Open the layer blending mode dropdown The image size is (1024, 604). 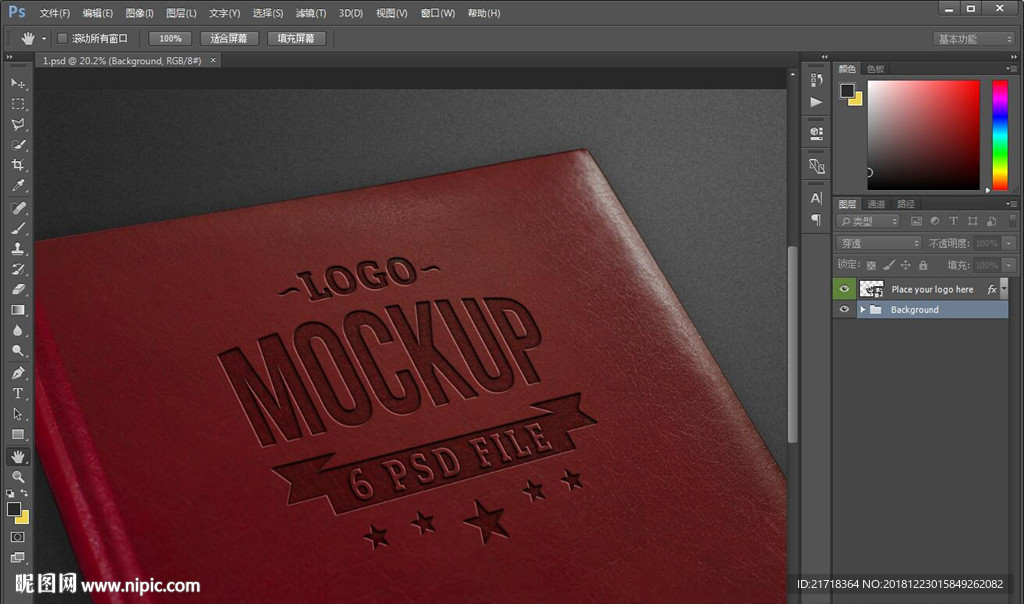point(878,243)
